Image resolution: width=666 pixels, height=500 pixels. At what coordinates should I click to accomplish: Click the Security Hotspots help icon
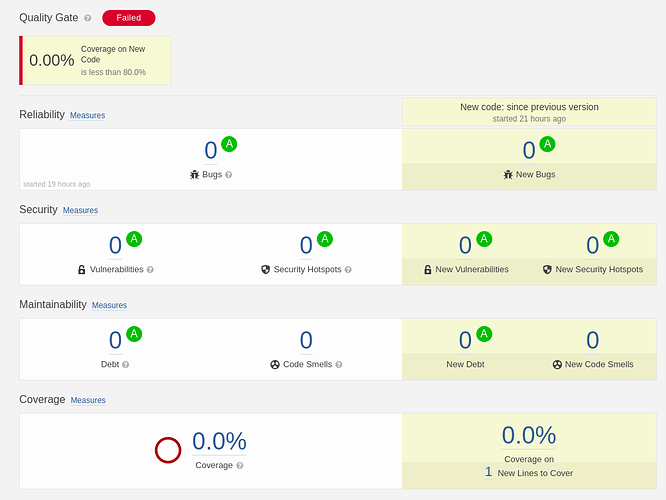(348, 270)
